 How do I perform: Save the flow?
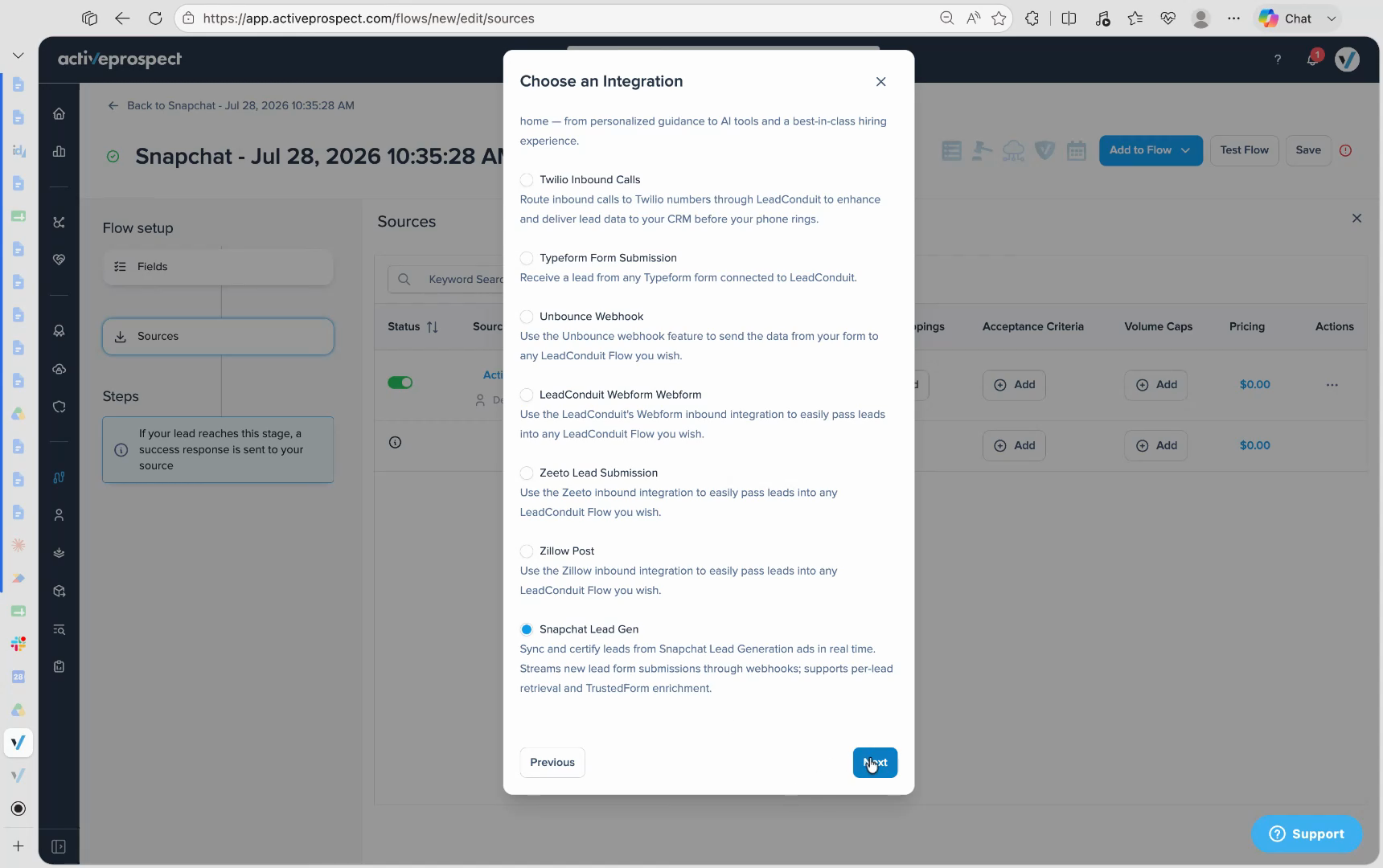(1308, 150)
